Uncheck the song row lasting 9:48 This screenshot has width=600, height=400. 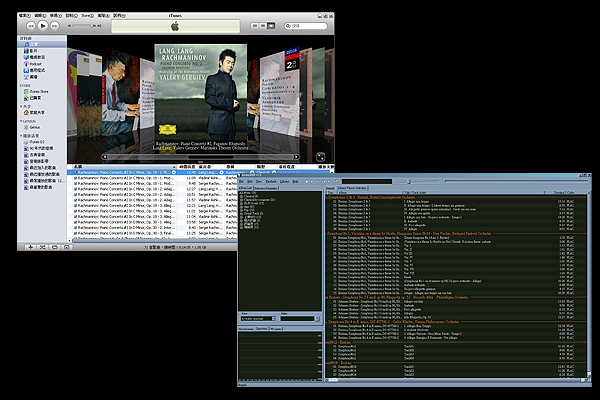click(75, 183)
